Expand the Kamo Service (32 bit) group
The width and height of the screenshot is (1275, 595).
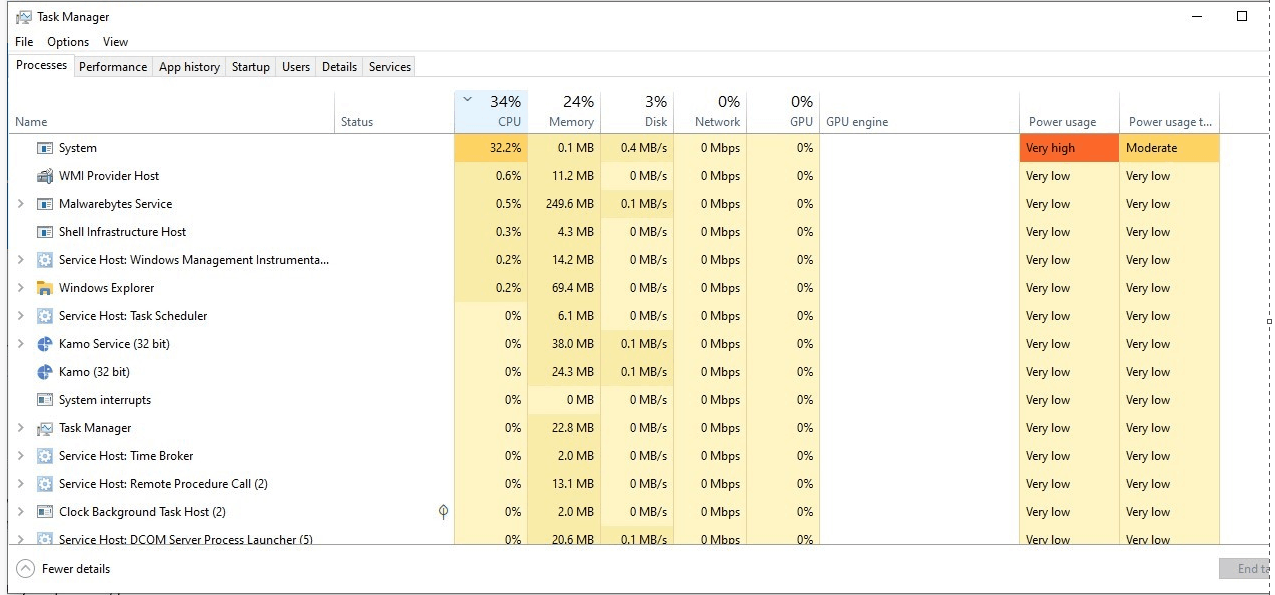[x=20, y=344]
